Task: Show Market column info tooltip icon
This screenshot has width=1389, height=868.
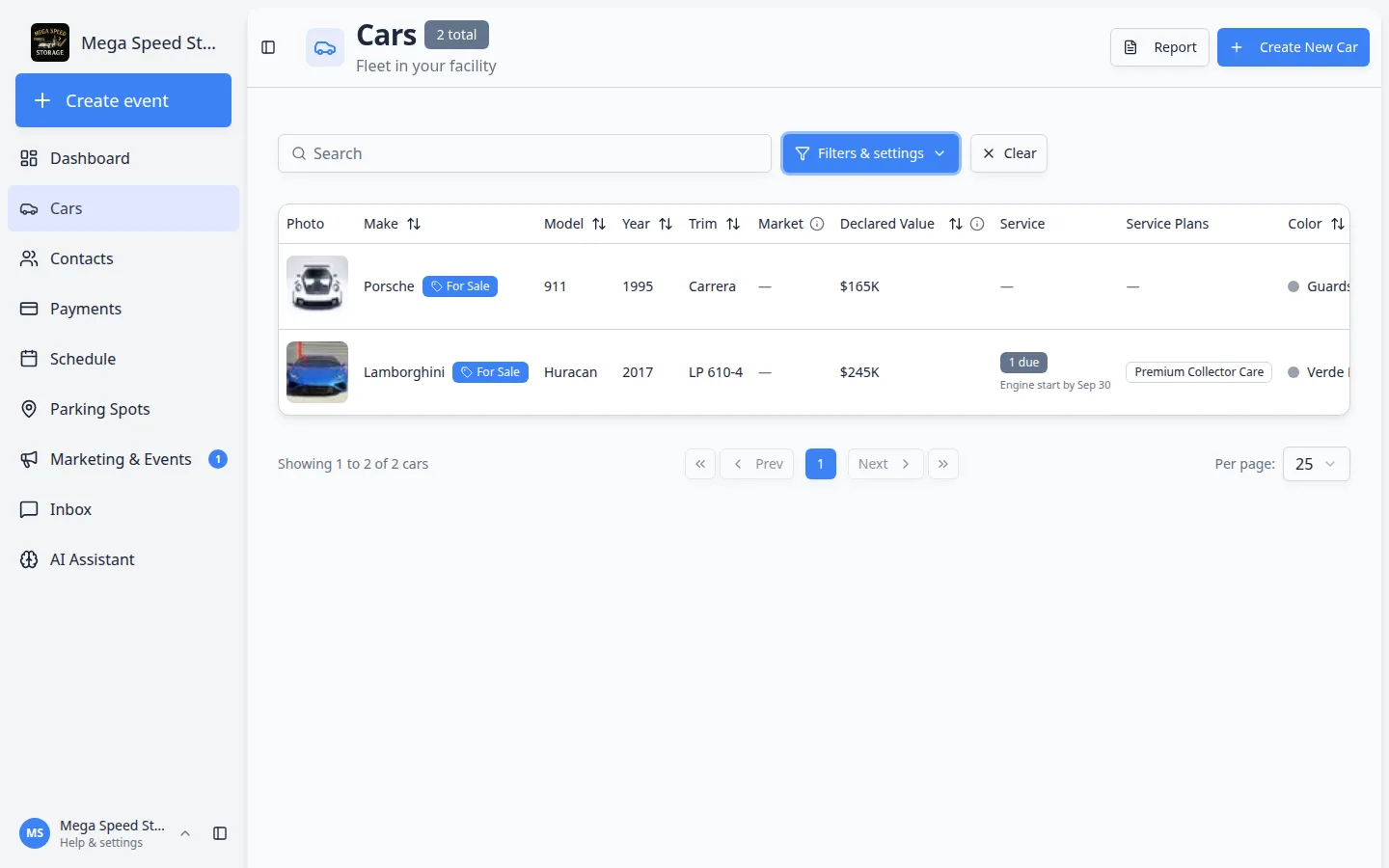Action: pyautogui.click(x=817, y=224)
